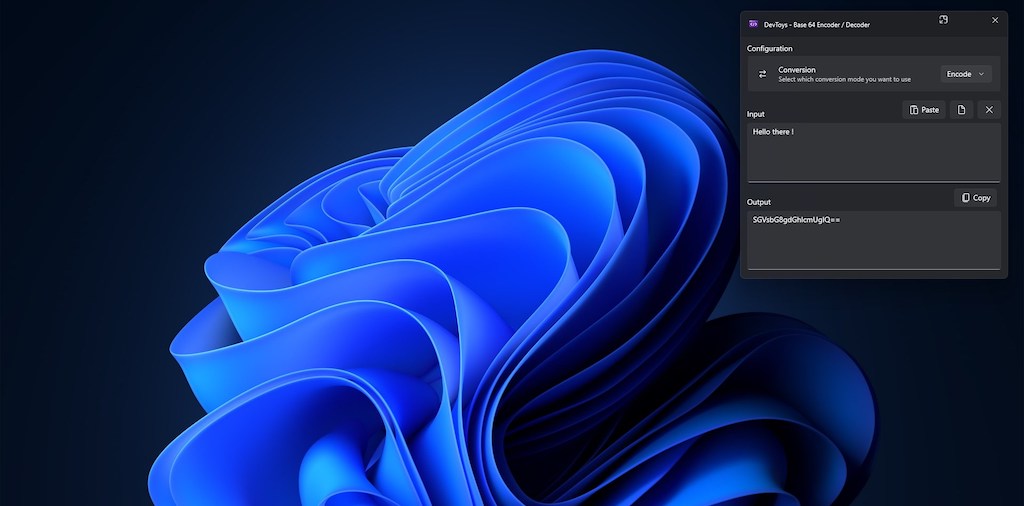Click the Output section label
Screen dimensions: 1024x506
[758, 202]
